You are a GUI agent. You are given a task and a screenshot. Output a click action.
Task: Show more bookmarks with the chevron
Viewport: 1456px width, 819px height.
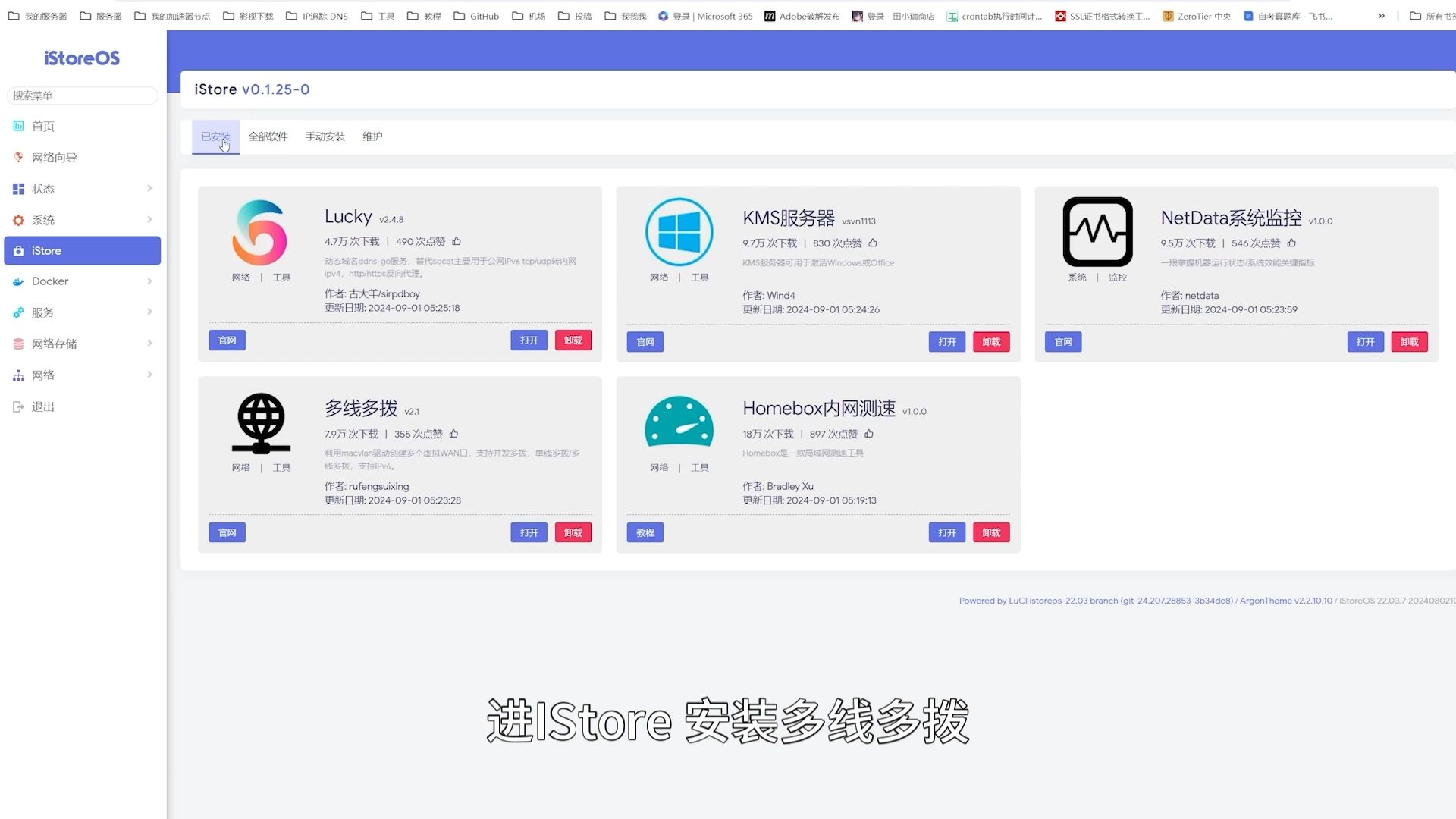point(1381,16)
